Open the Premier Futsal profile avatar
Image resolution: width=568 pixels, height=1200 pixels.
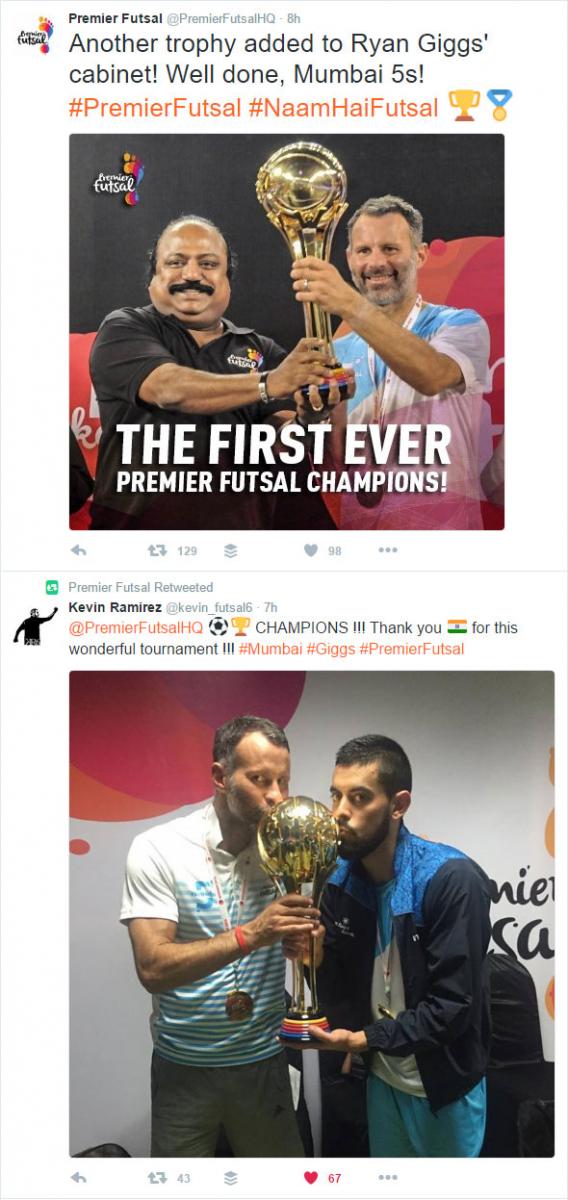(x=35, y=35)
